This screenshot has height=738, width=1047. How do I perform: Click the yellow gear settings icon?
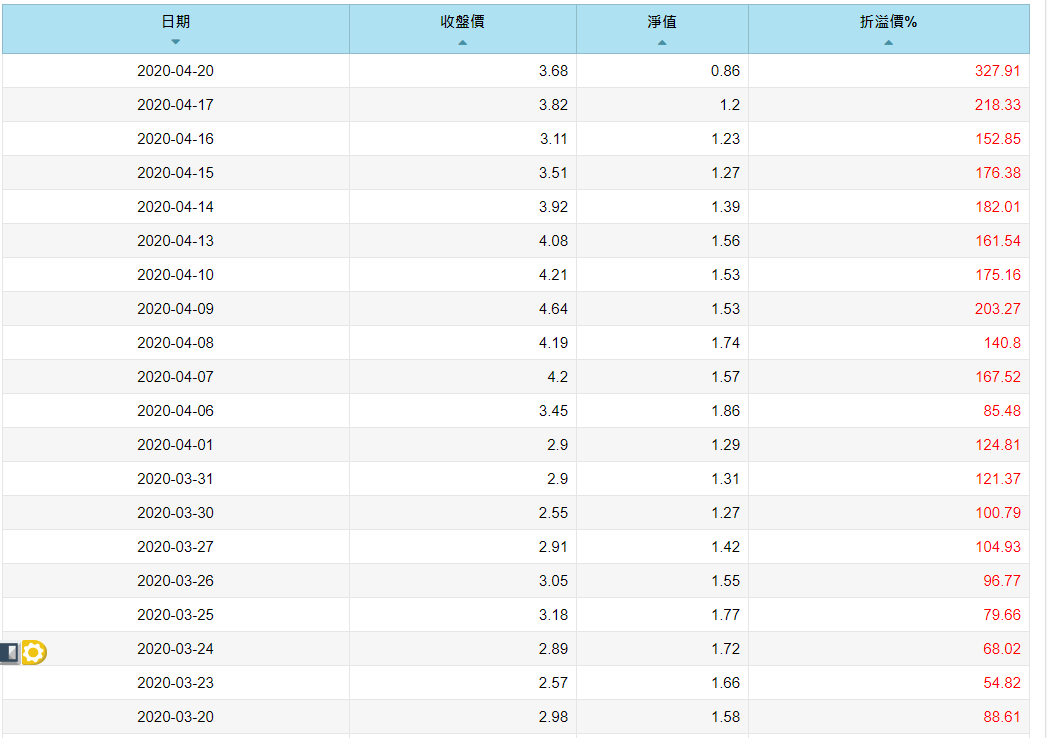(34, 653)
